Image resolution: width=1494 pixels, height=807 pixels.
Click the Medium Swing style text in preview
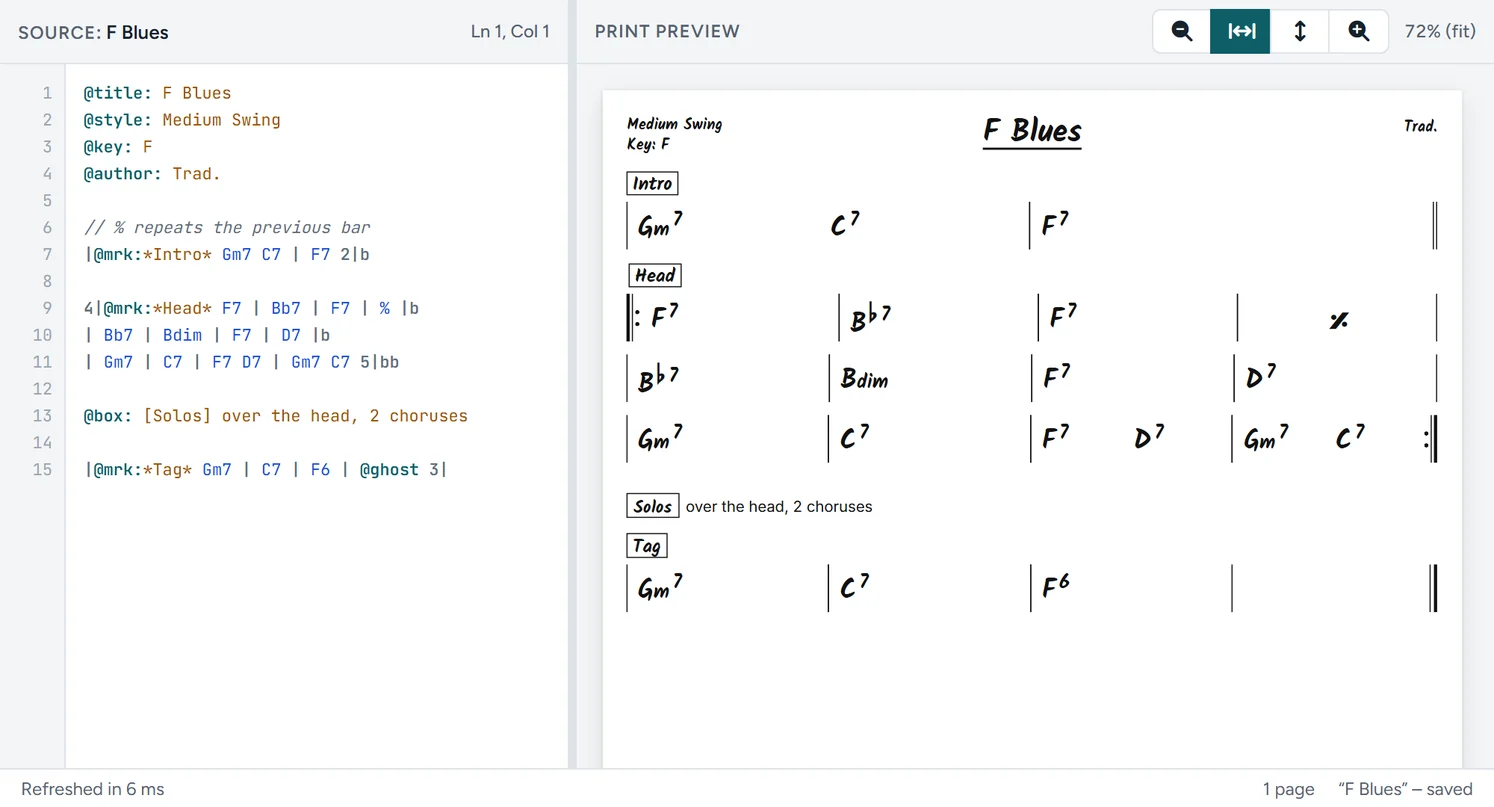[674, 124]
